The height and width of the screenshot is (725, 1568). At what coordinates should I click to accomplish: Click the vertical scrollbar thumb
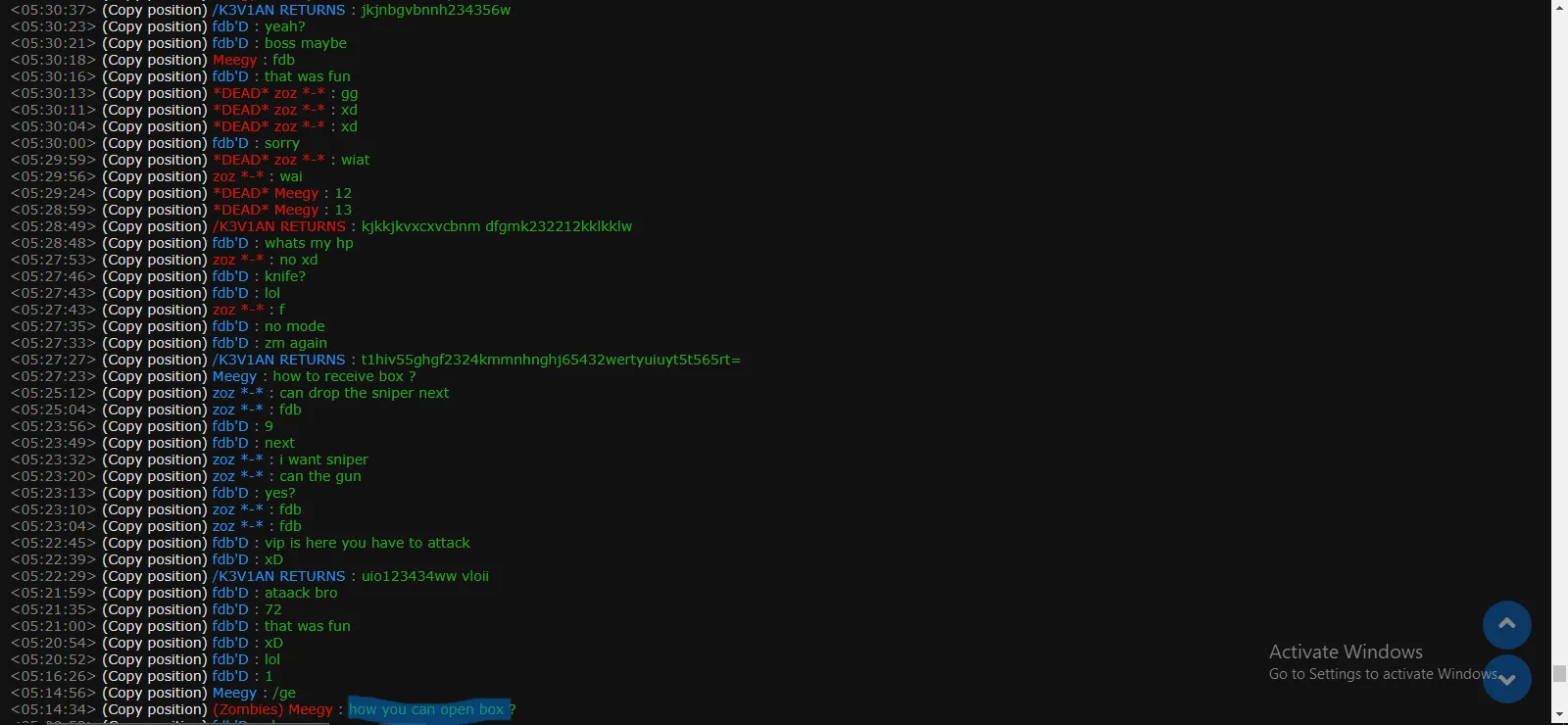point(1559,673)
